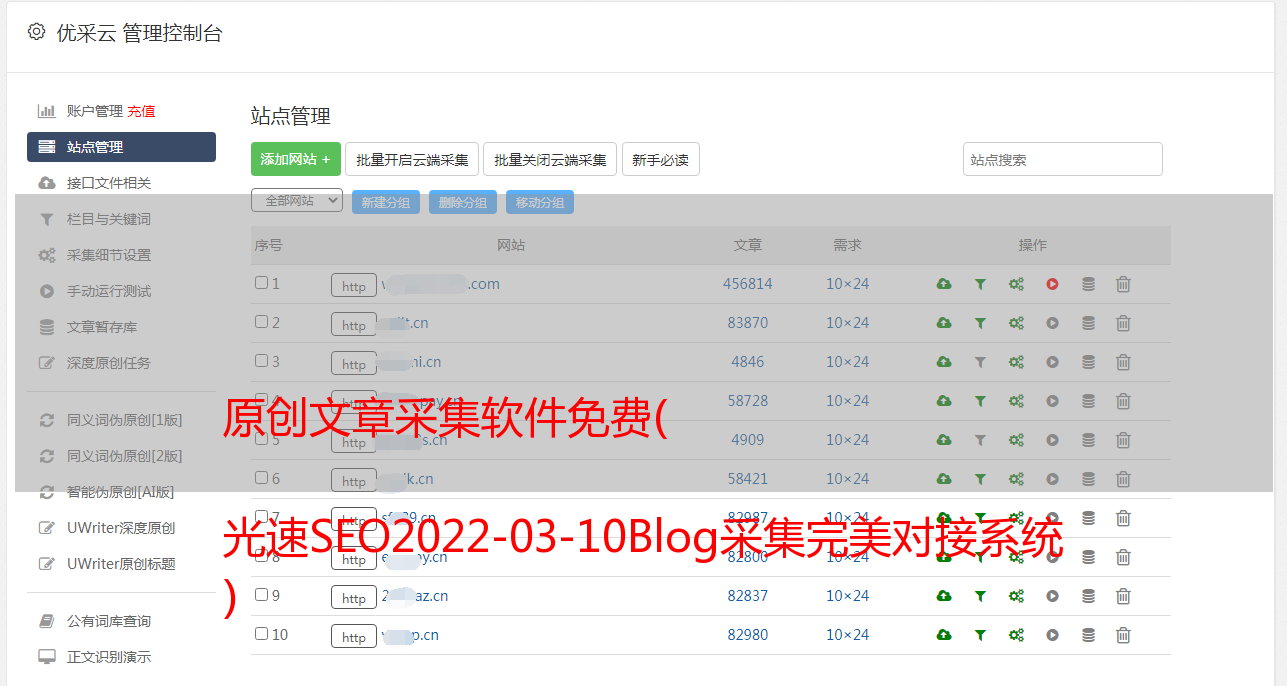
Task: Open article count 456814 link
Action: (x=748, y=284)
